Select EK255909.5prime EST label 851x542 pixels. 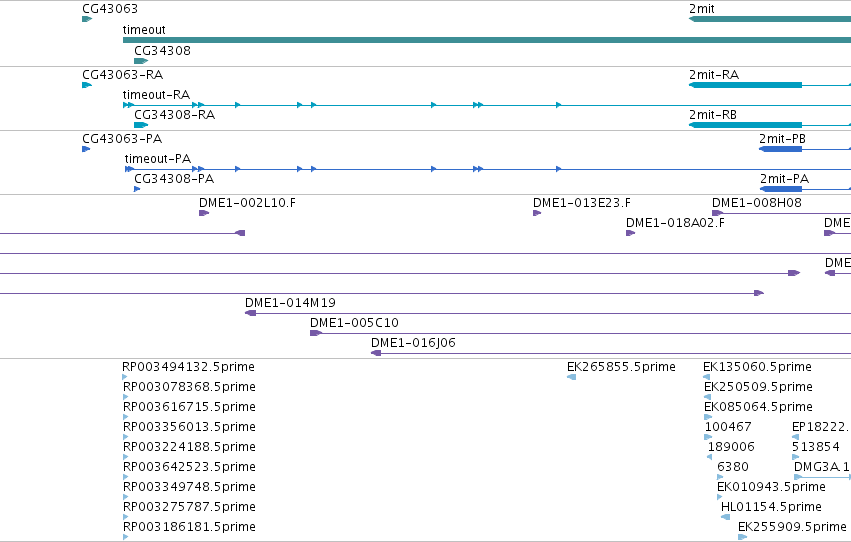tap(792, 527)
